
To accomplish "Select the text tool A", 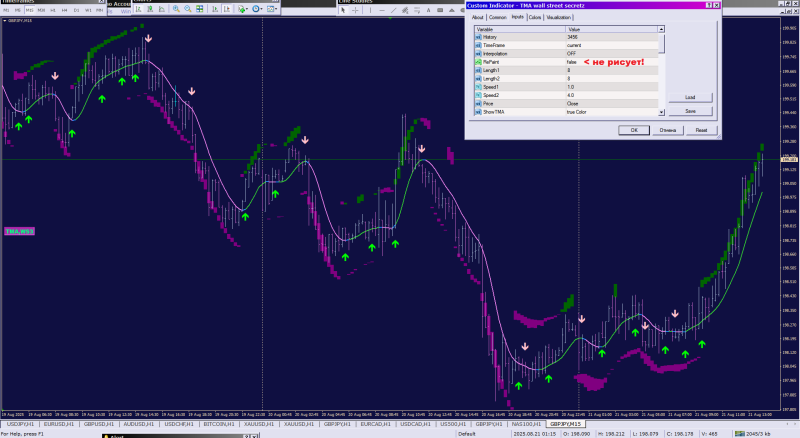I will point(429,10).
